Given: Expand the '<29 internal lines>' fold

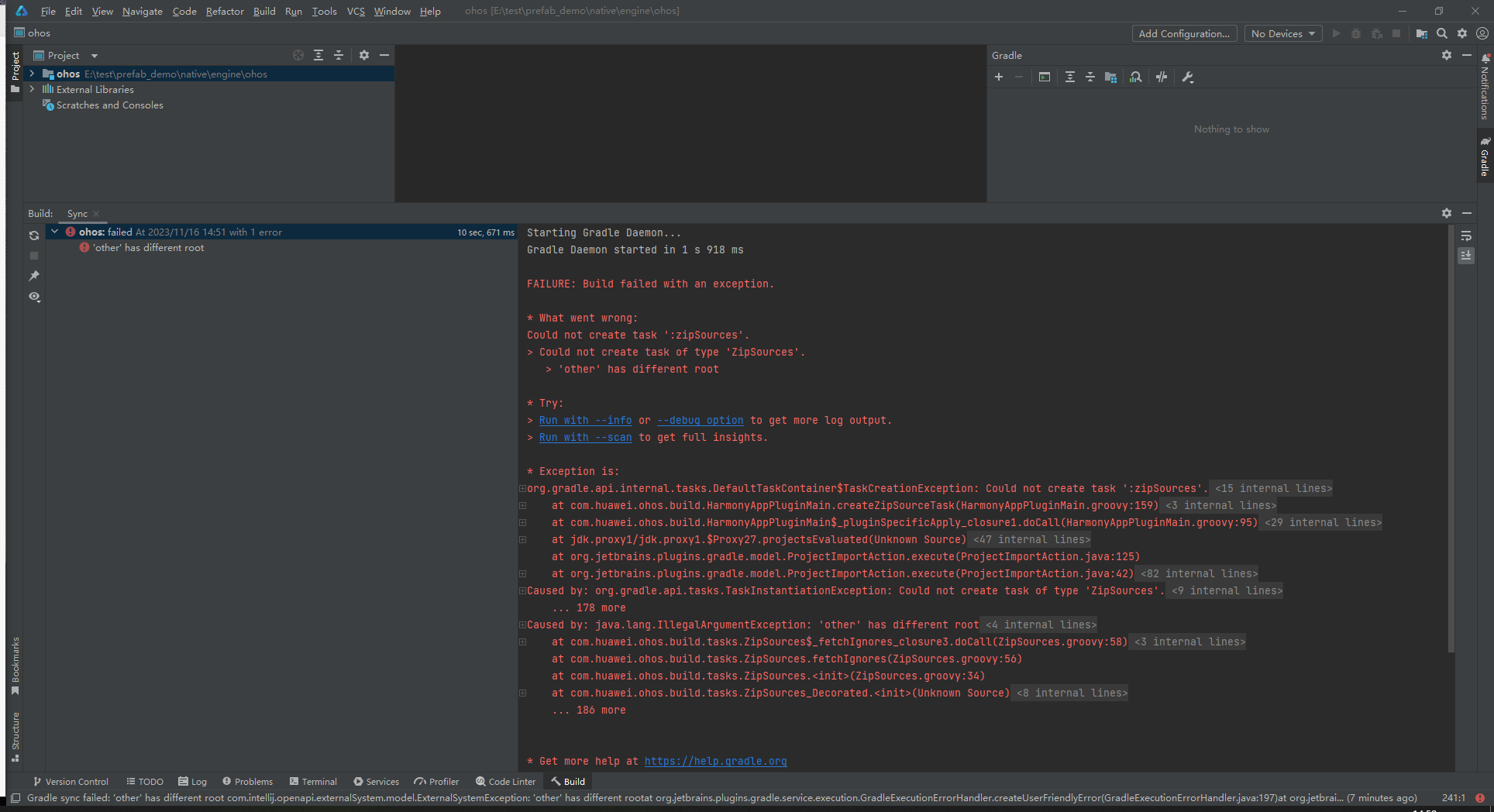Looking at the screenshot, I should [1323, 522].
